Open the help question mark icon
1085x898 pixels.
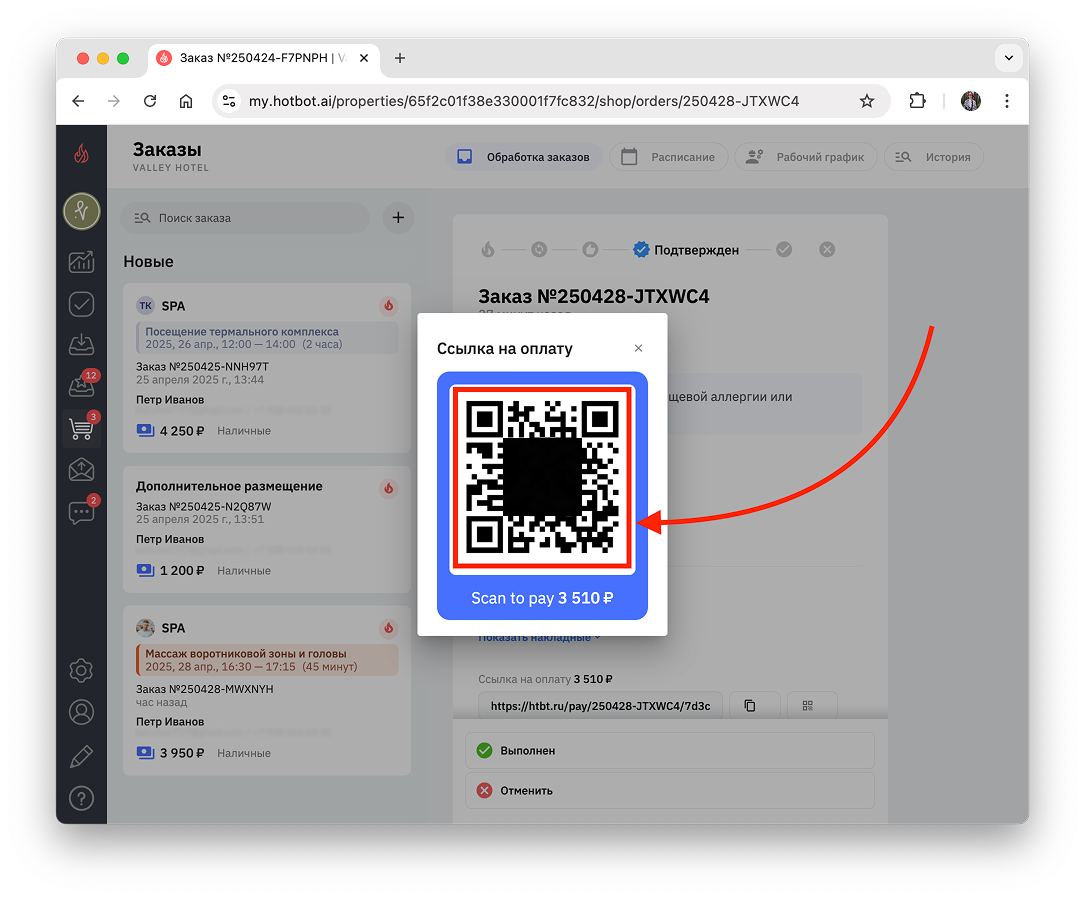(82, 798)
